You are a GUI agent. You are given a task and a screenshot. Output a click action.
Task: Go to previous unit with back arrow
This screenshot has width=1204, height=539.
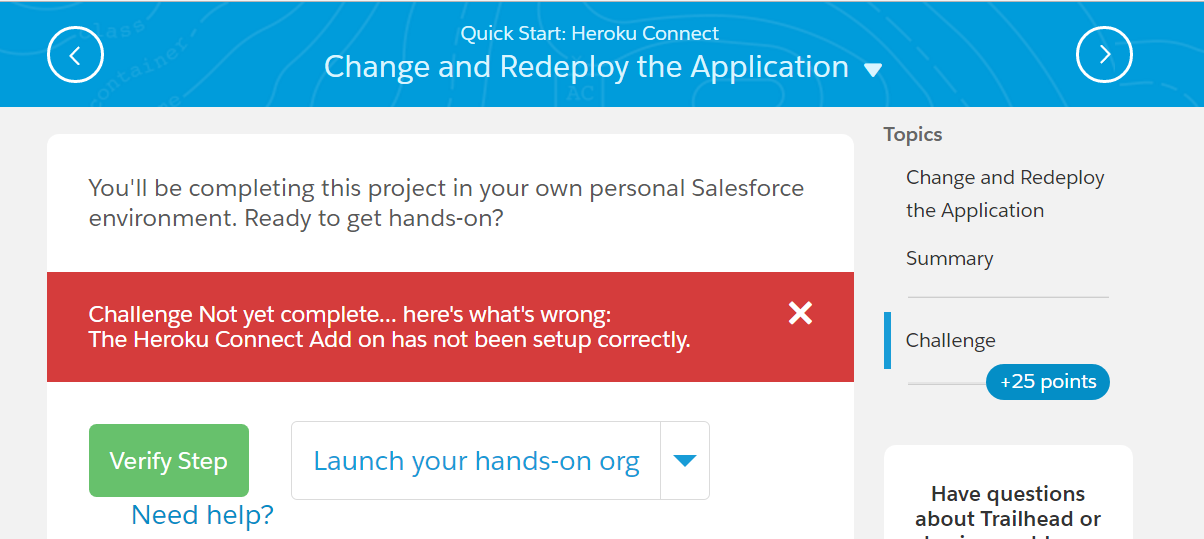point(75,55)
